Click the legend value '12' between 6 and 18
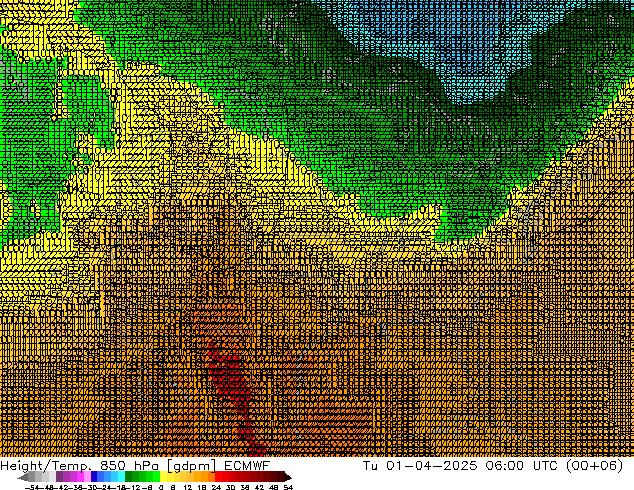This screenshot has height=490, width=634. 187,487
